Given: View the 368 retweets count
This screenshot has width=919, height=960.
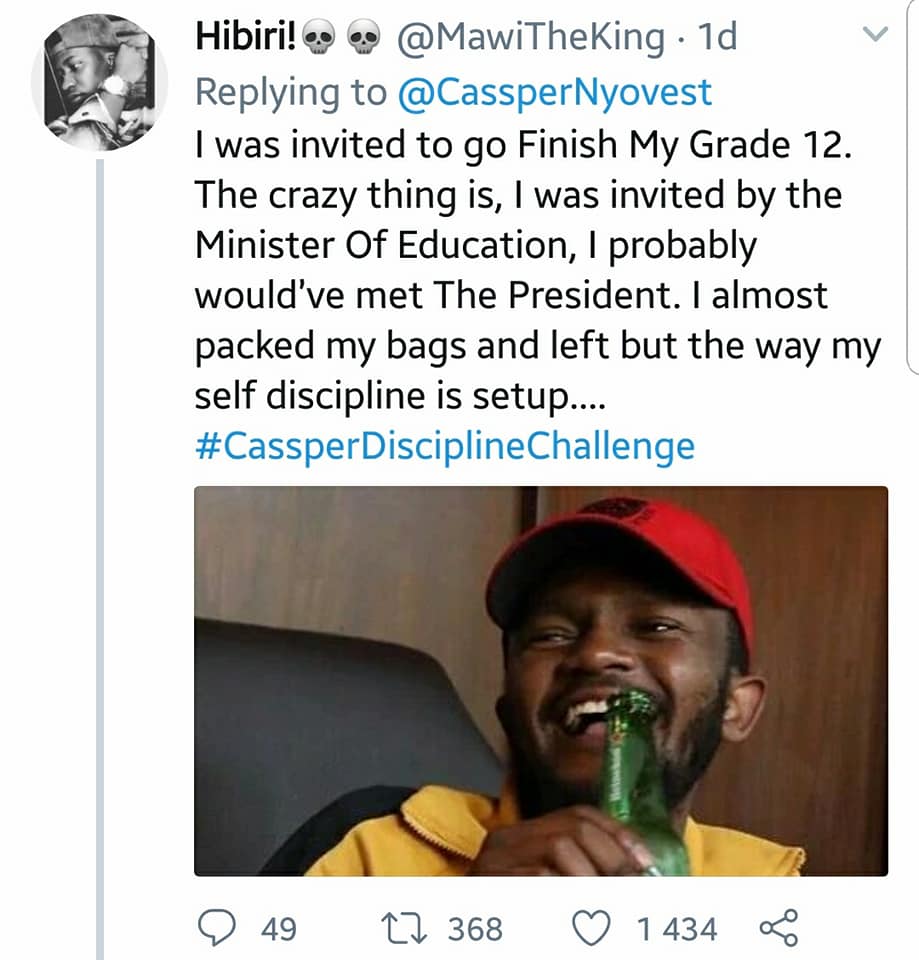Looking at the screenshot, I should 475,929.
